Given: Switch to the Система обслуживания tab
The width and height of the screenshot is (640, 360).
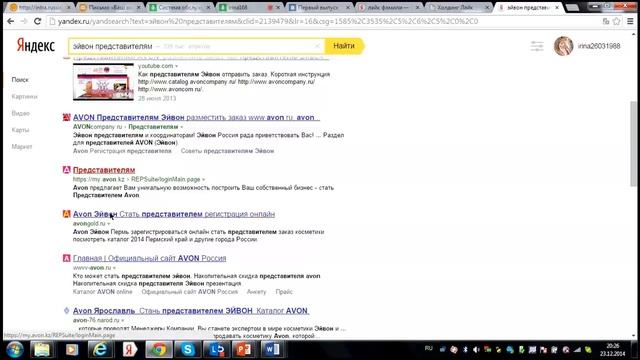Looking at the screenshot, I should [179, 7].
